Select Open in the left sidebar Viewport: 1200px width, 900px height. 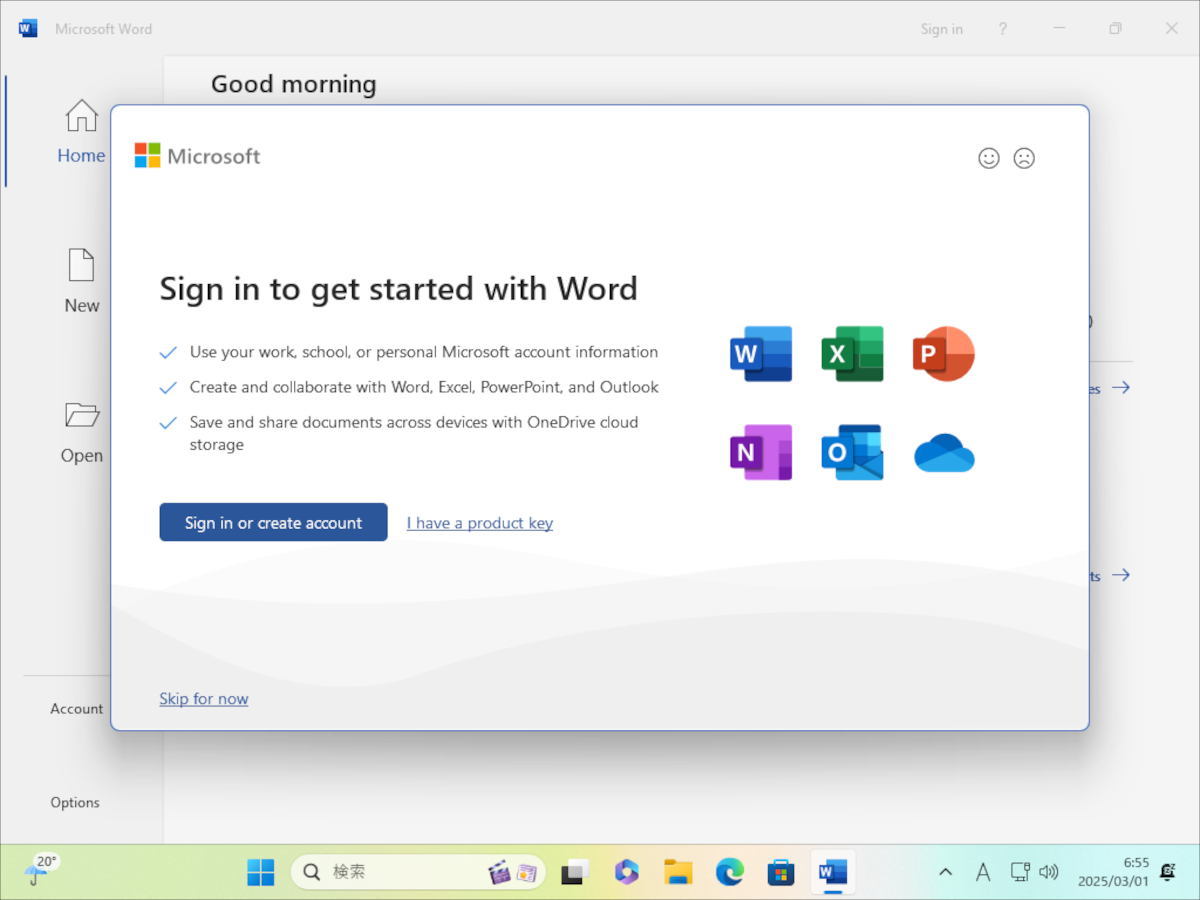coord(81,432)
